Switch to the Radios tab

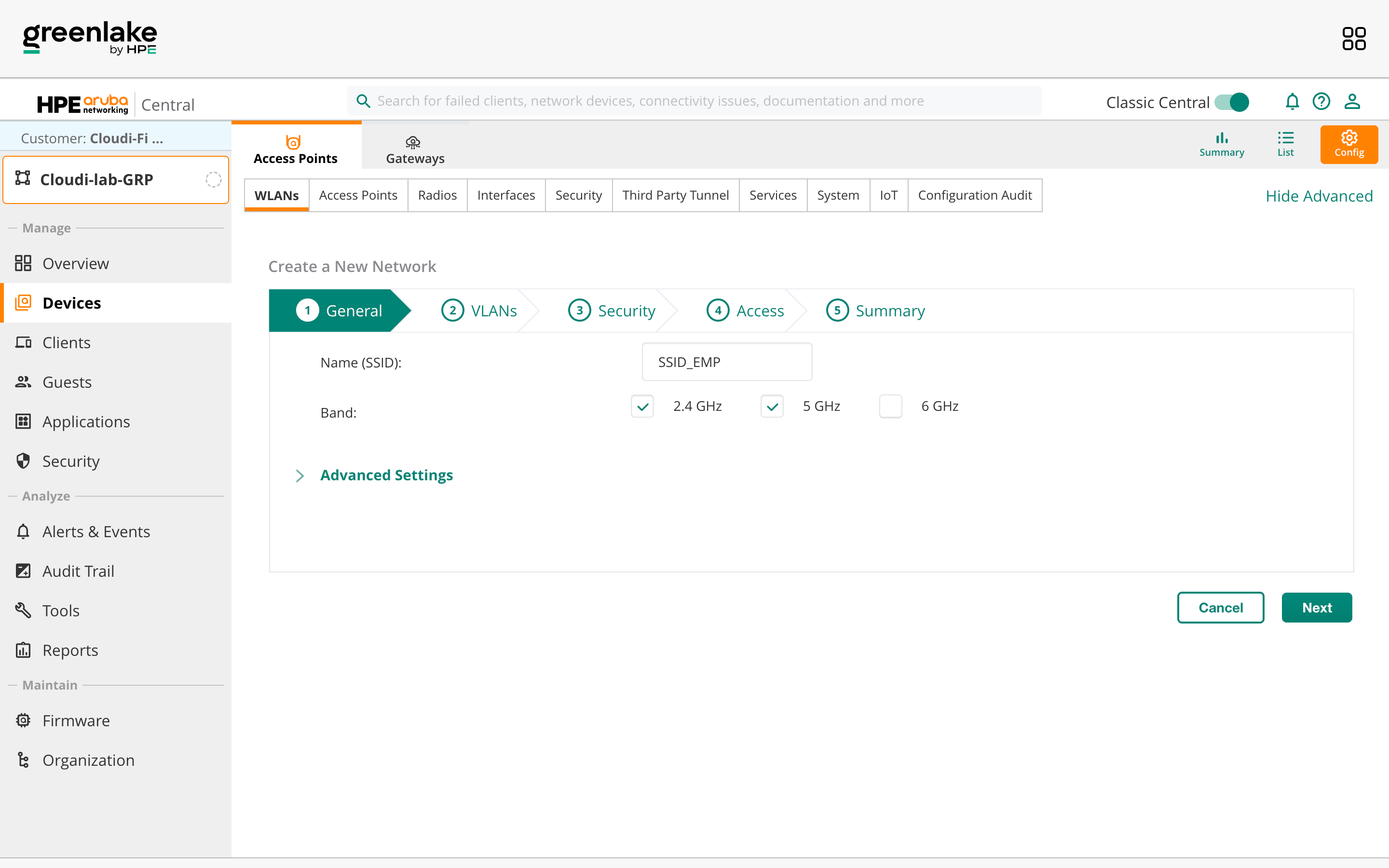(x=437, y=195)
